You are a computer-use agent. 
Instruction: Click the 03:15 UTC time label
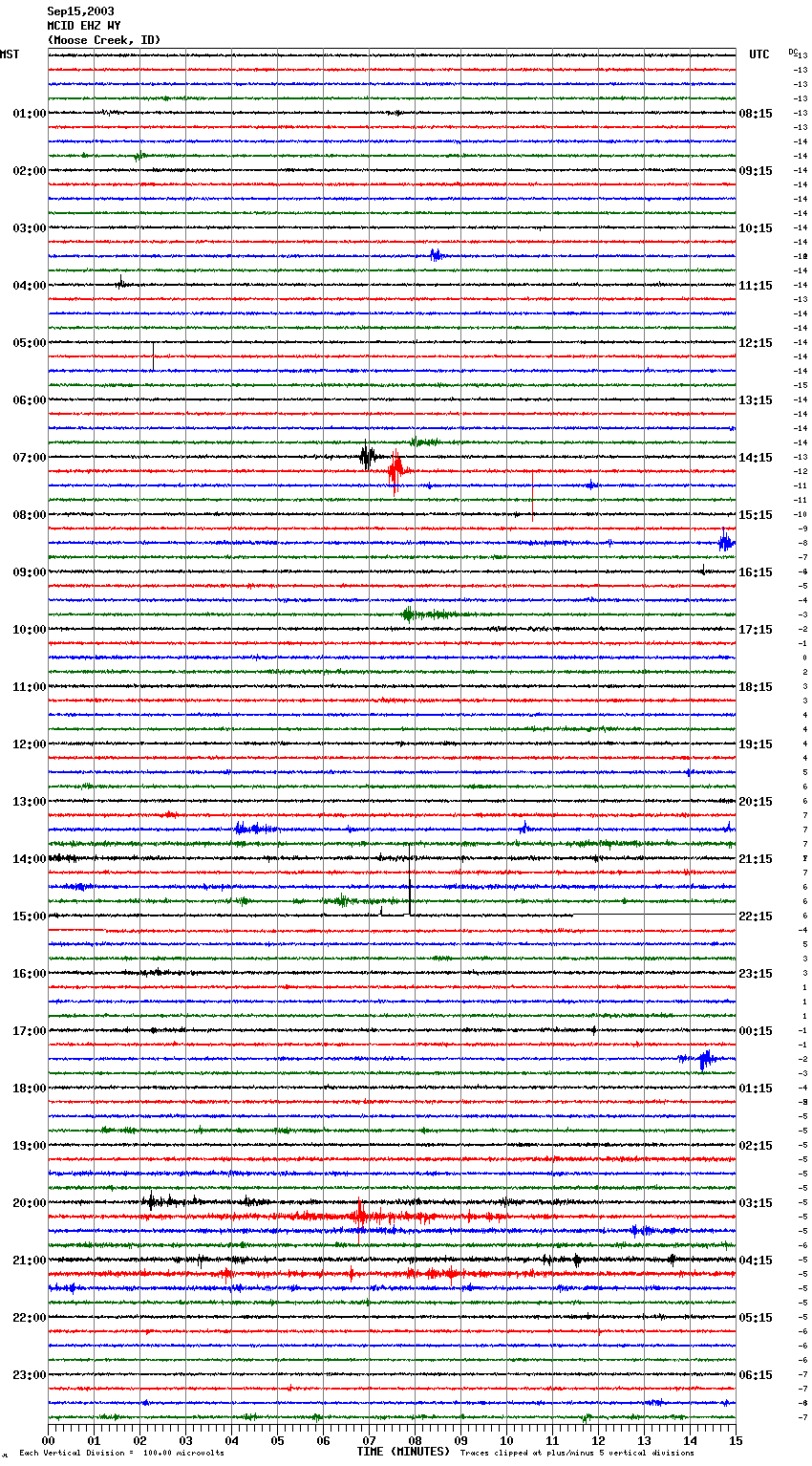click(756, 1203)
